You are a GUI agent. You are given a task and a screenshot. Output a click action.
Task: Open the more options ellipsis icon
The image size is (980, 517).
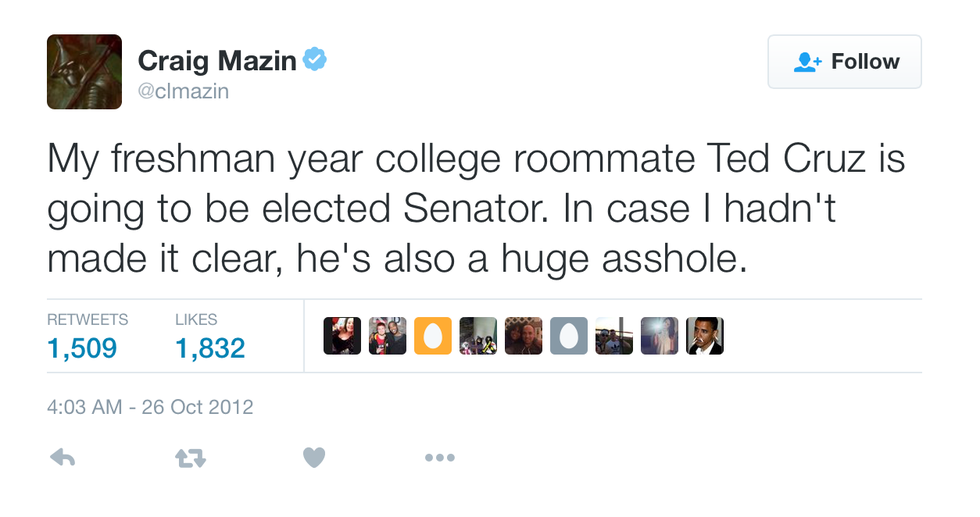coord(439,457)
